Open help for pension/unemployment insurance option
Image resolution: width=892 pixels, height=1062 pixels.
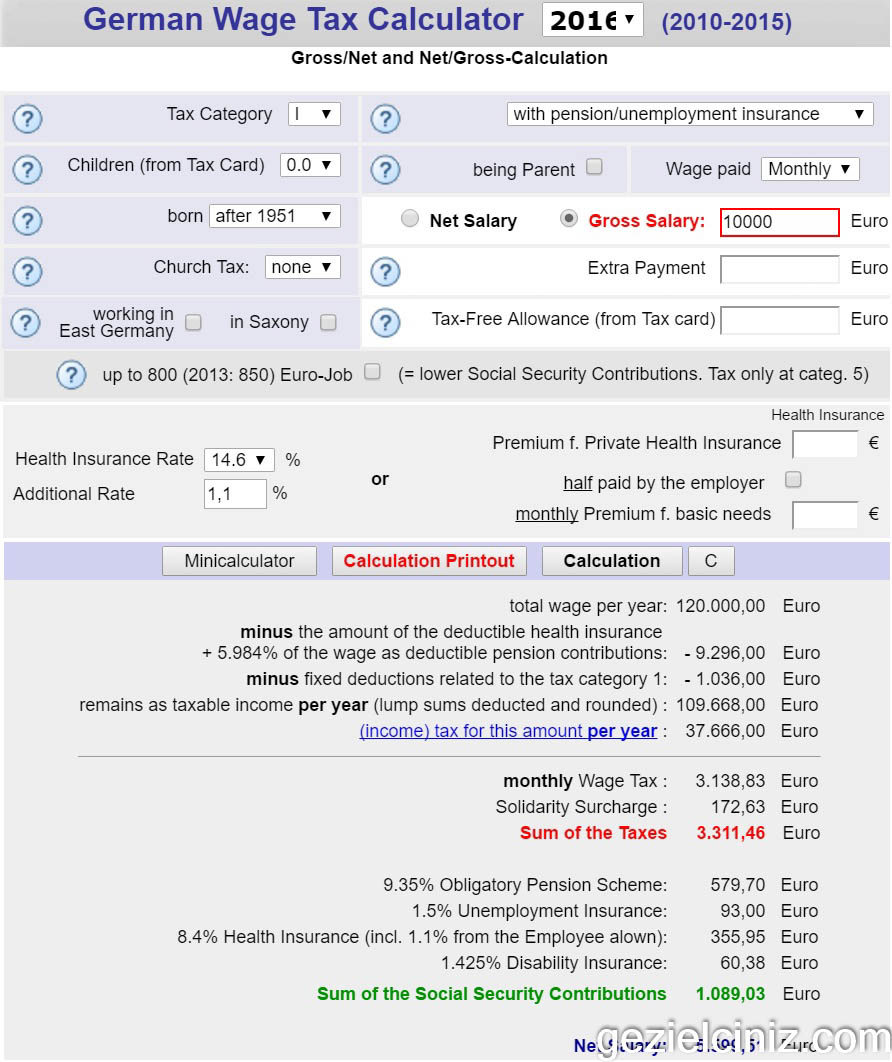tap(385, 119)
